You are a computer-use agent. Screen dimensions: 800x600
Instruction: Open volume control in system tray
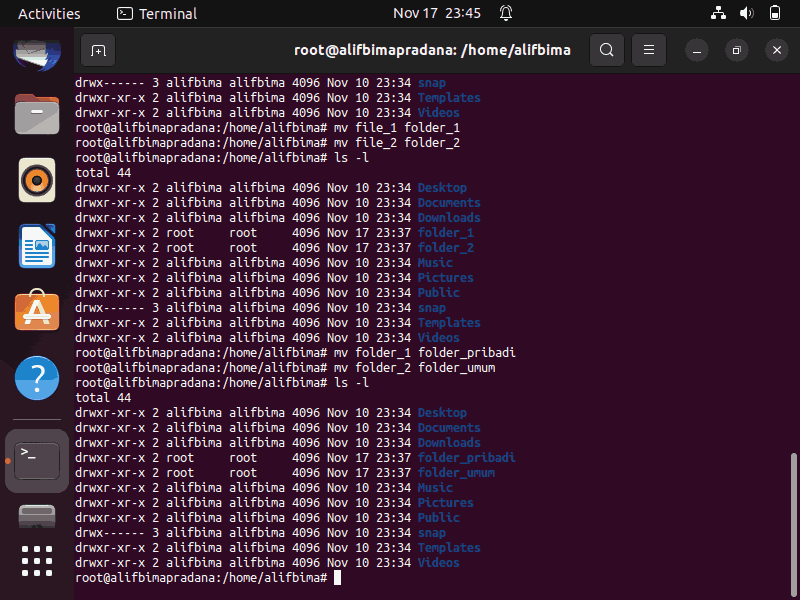[746, 13]
